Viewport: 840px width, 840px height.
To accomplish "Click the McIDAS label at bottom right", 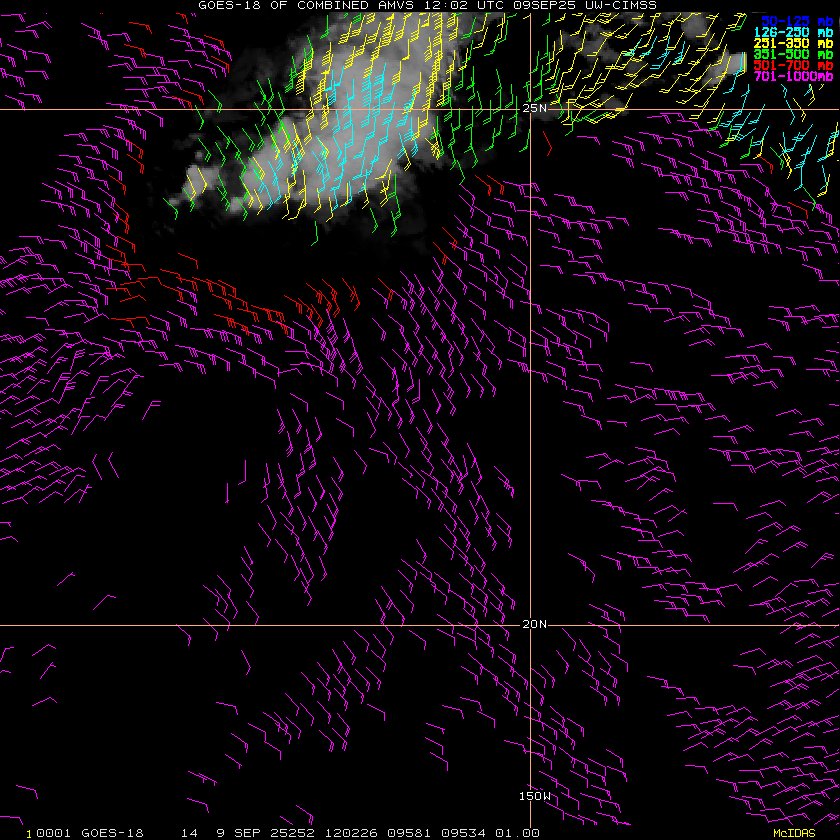I will coord(794,834).
